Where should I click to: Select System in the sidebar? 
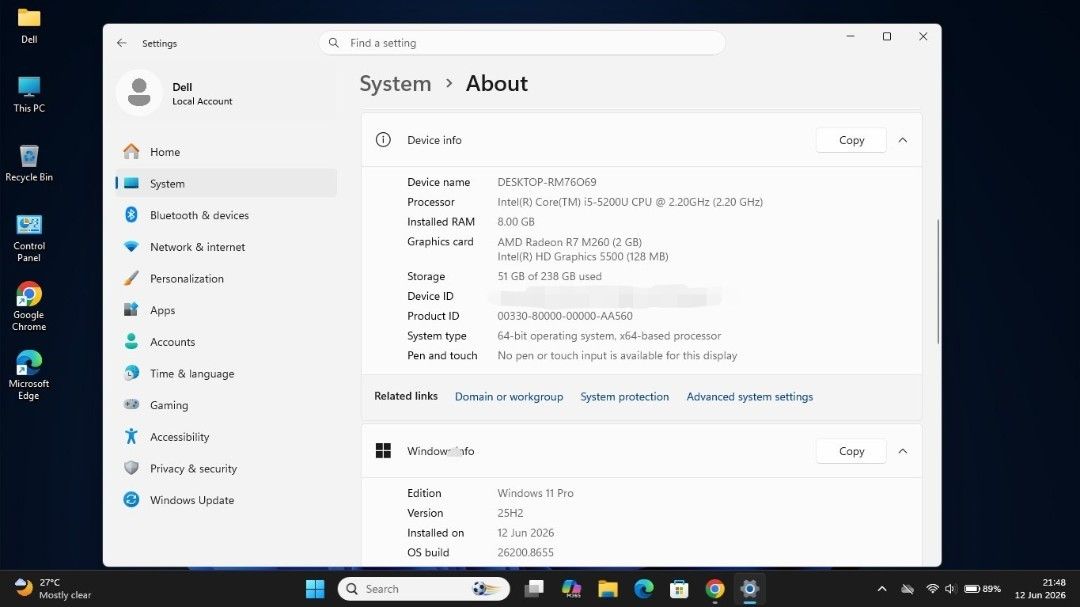pos(226,183)
